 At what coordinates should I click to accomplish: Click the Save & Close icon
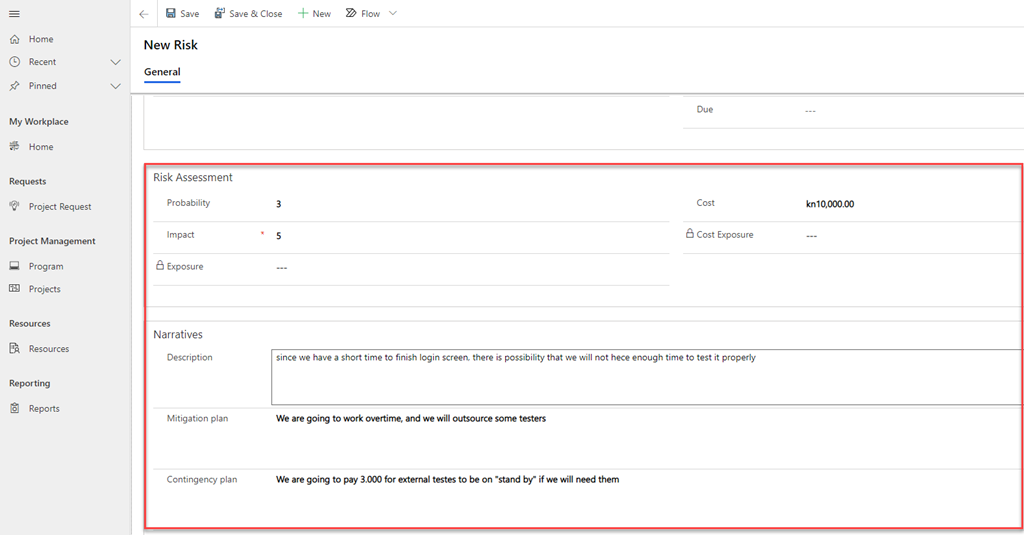click(x=220, y=14)
